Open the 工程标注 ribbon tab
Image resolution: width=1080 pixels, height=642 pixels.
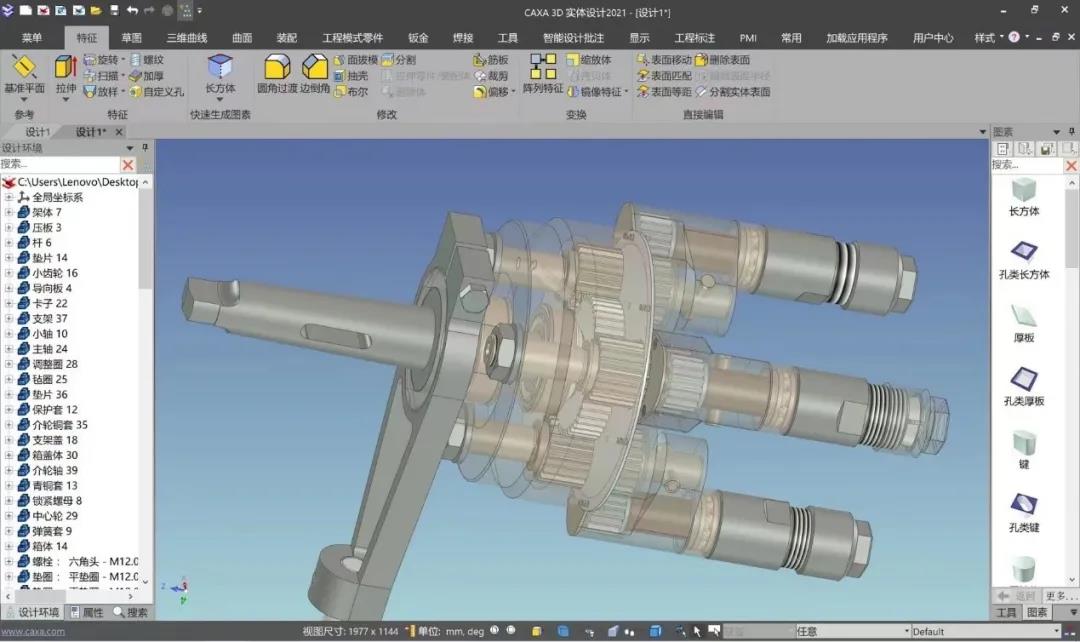click(694, 38)
